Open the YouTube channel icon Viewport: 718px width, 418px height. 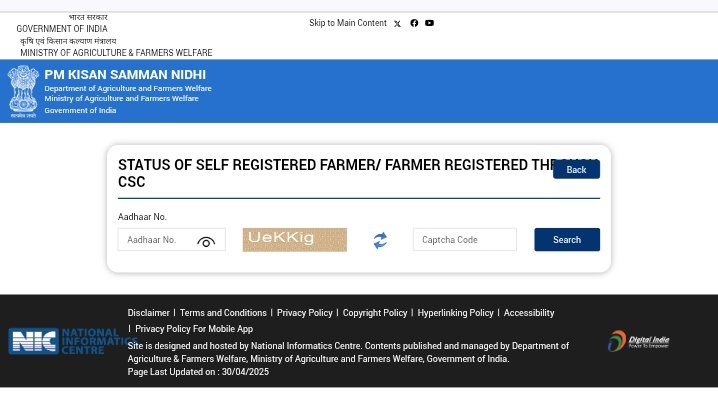click(x=429, y=23)
